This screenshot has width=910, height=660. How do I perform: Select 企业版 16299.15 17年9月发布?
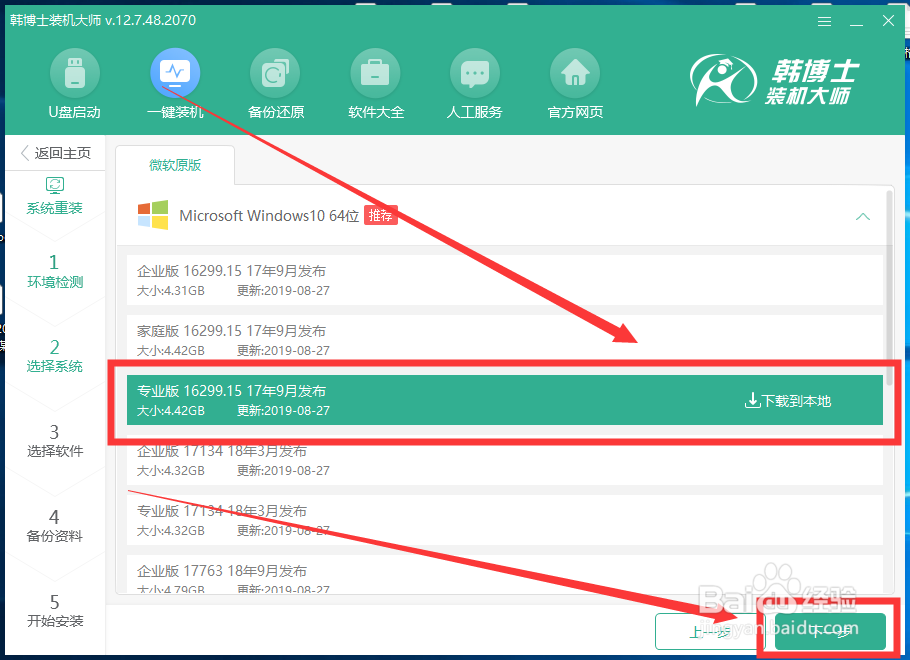tap(504, 280)
